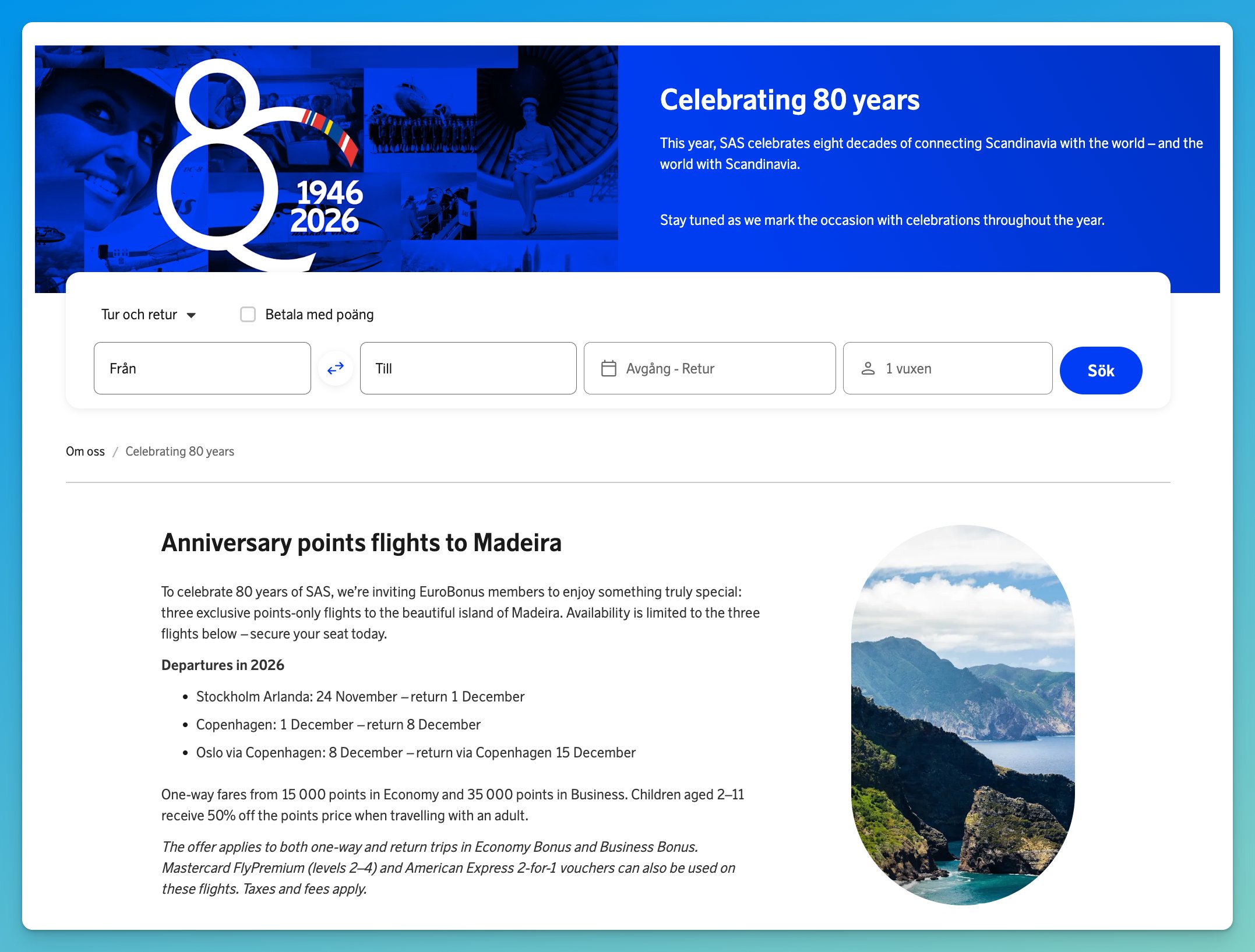Tick the Betala med poäng checkbox
The width and height of the screenshot is (1255, 952).
coord(248,315)
